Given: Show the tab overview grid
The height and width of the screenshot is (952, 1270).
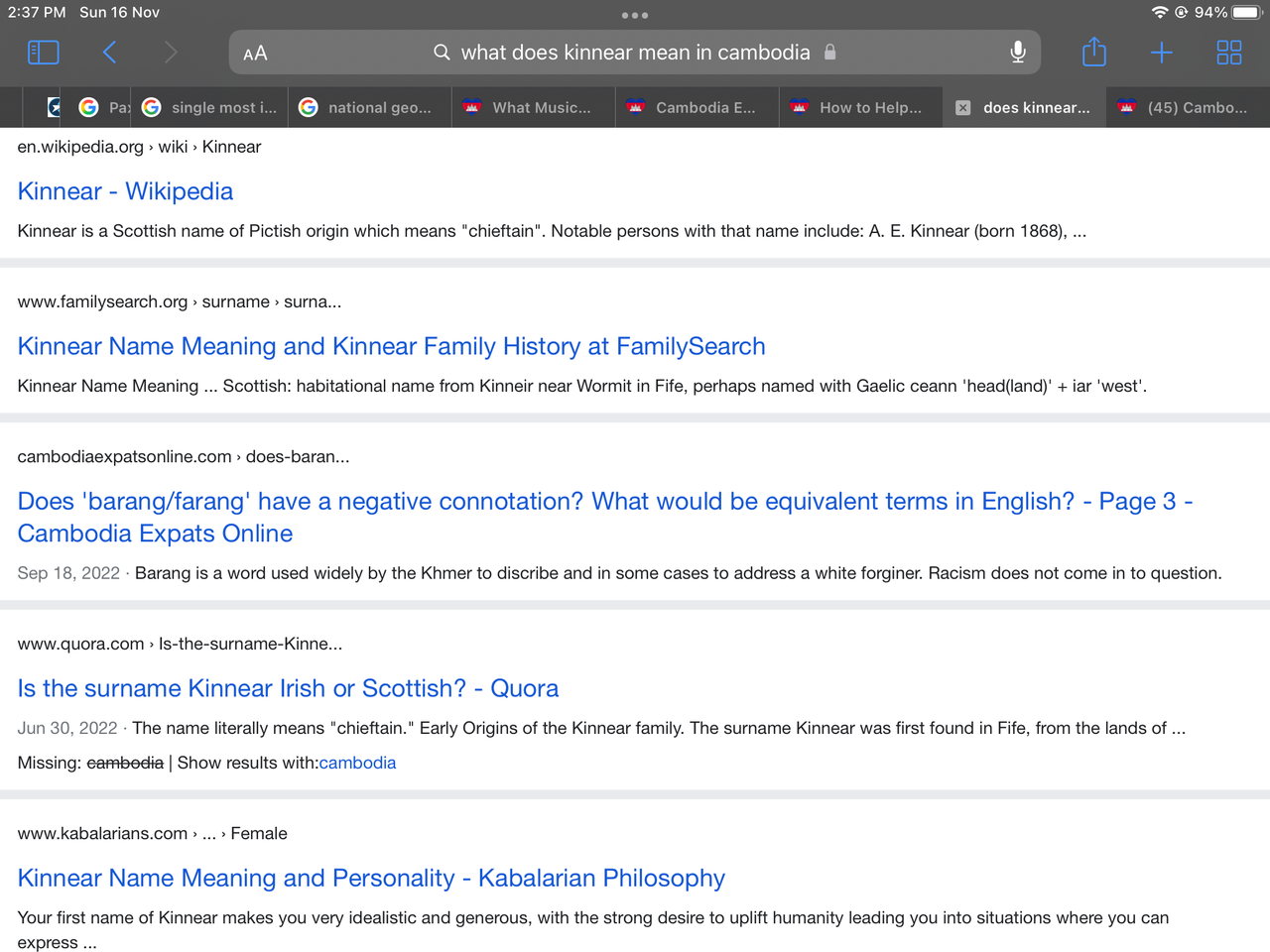Looking at the screenshot, I should (x=1228, y=53).
